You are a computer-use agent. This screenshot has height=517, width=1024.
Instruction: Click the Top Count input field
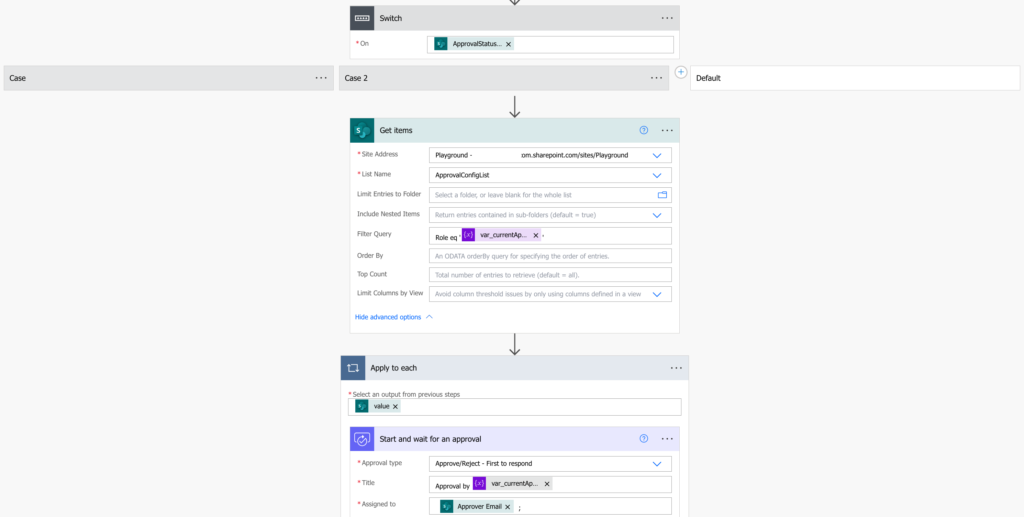tap(550, 275)
